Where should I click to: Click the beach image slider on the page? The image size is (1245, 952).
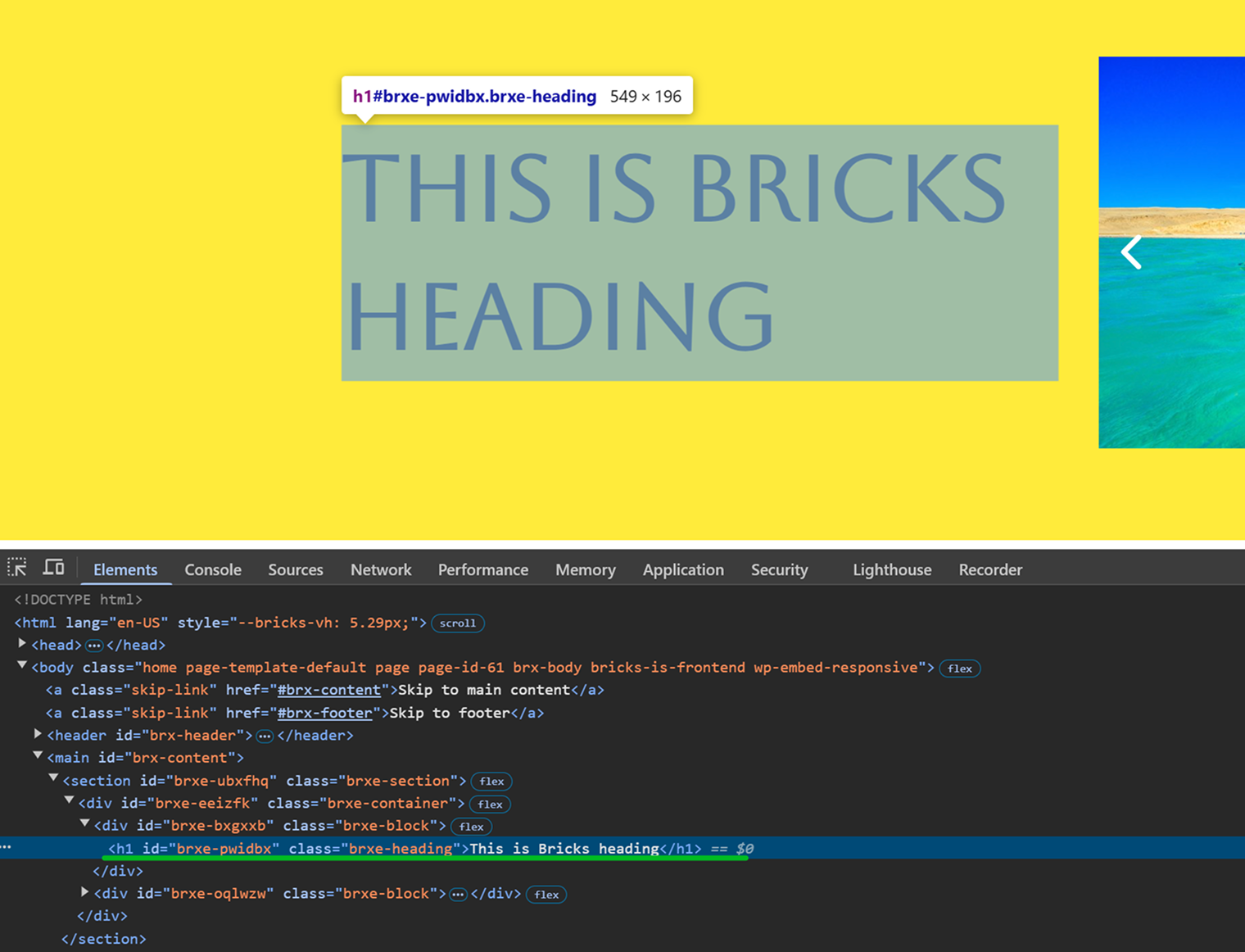[x=1171, y=252]
